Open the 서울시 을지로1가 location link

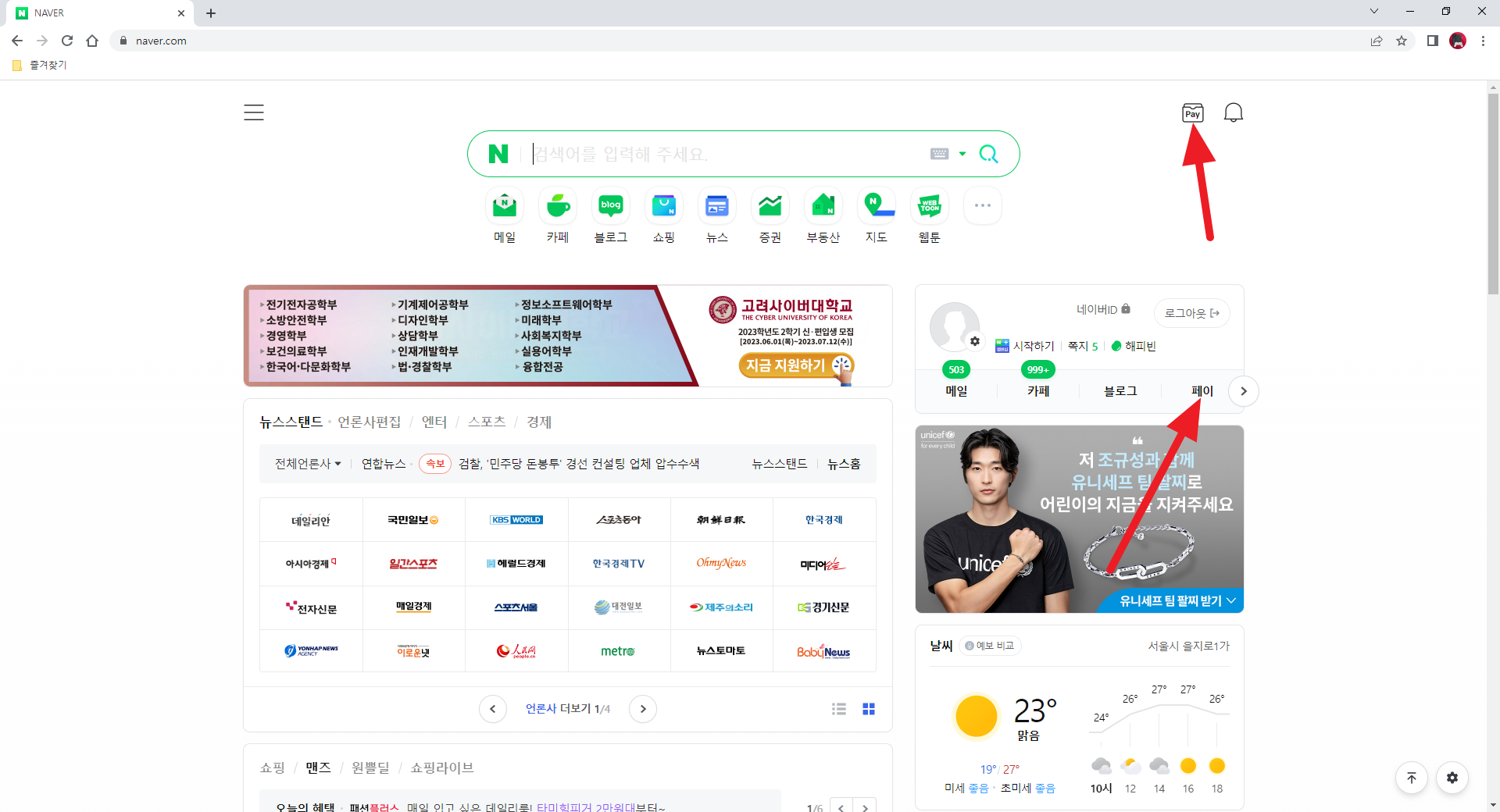(1188, 646)
